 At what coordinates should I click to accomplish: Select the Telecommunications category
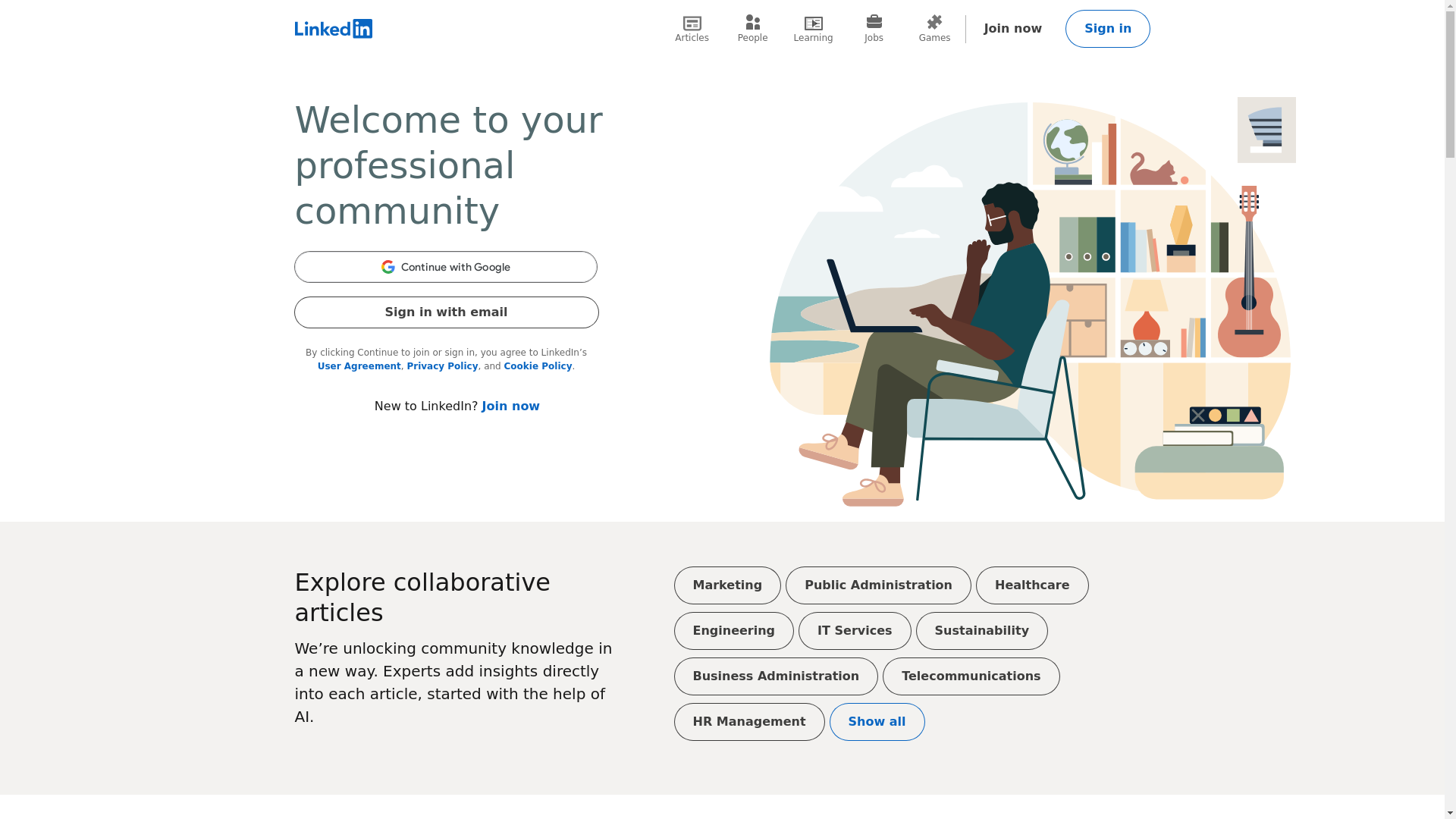pos(970,676)
